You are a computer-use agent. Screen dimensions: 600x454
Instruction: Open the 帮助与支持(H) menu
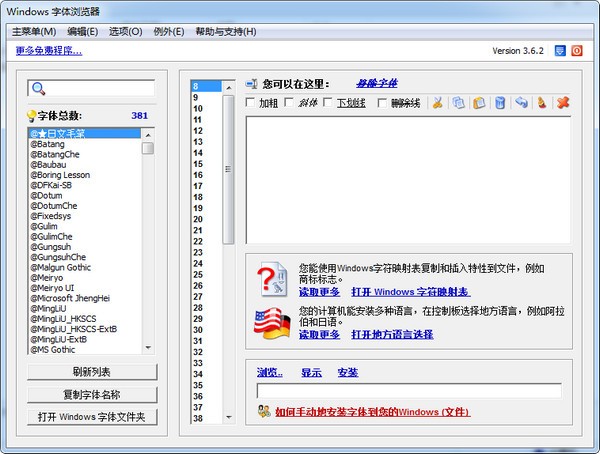[x=226, y=31]
